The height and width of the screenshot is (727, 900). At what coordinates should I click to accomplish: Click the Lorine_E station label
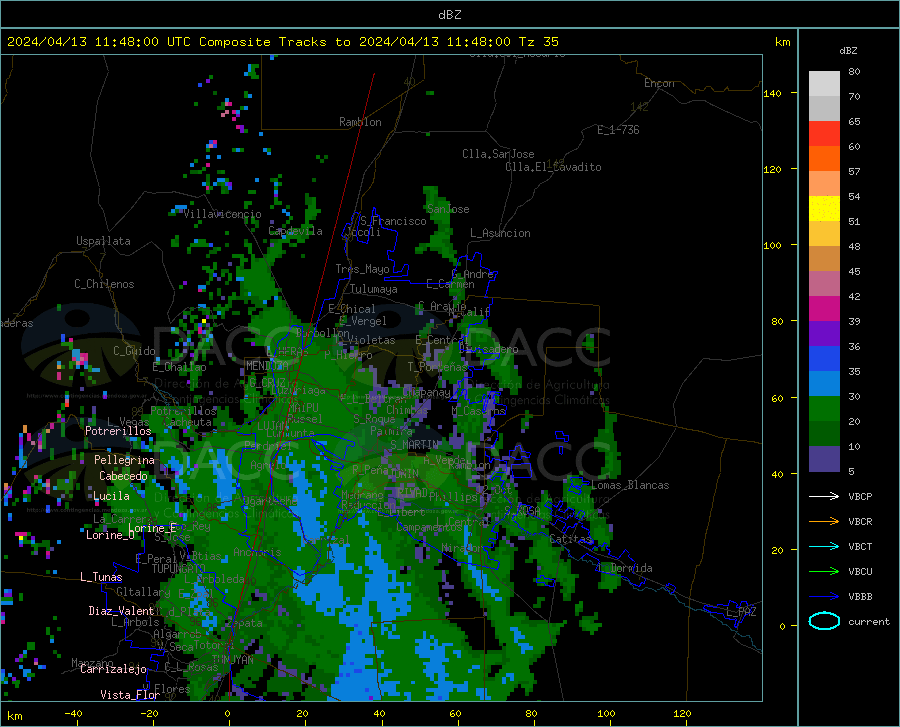pos(152,528)
